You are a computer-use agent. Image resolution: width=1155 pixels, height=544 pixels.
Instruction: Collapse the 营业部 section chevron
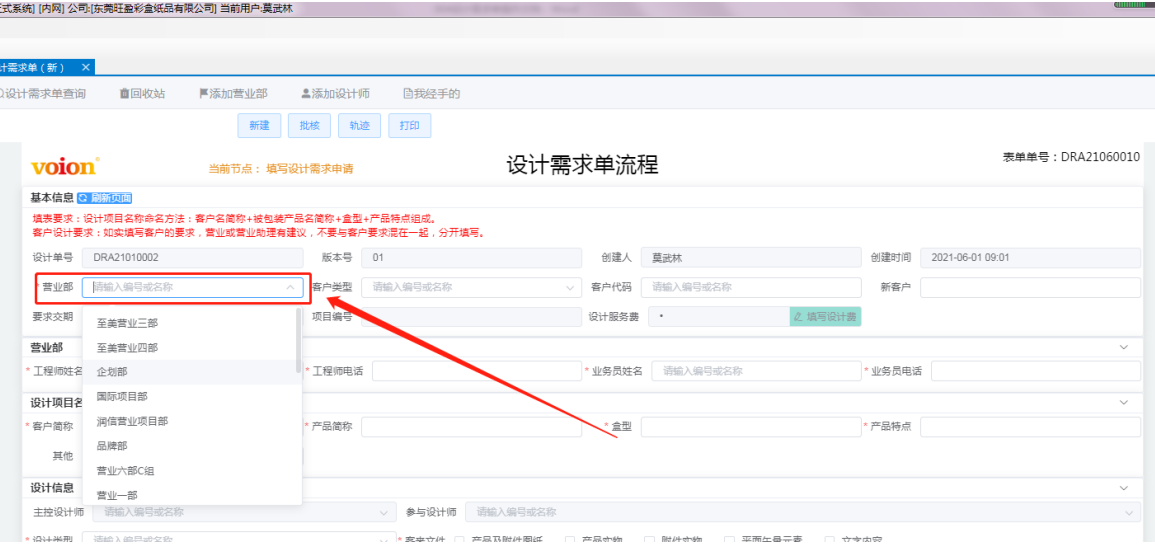tap(1124, 347)
